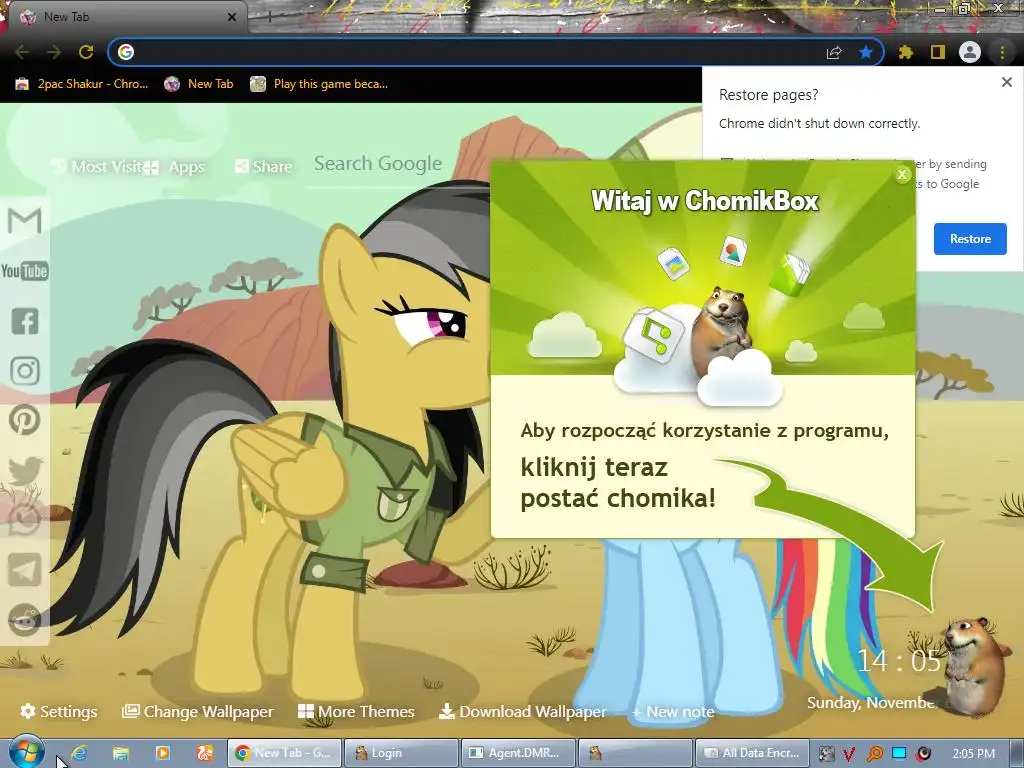
Task: Click the blue bookmark star
Action: [x=866, y=52]
